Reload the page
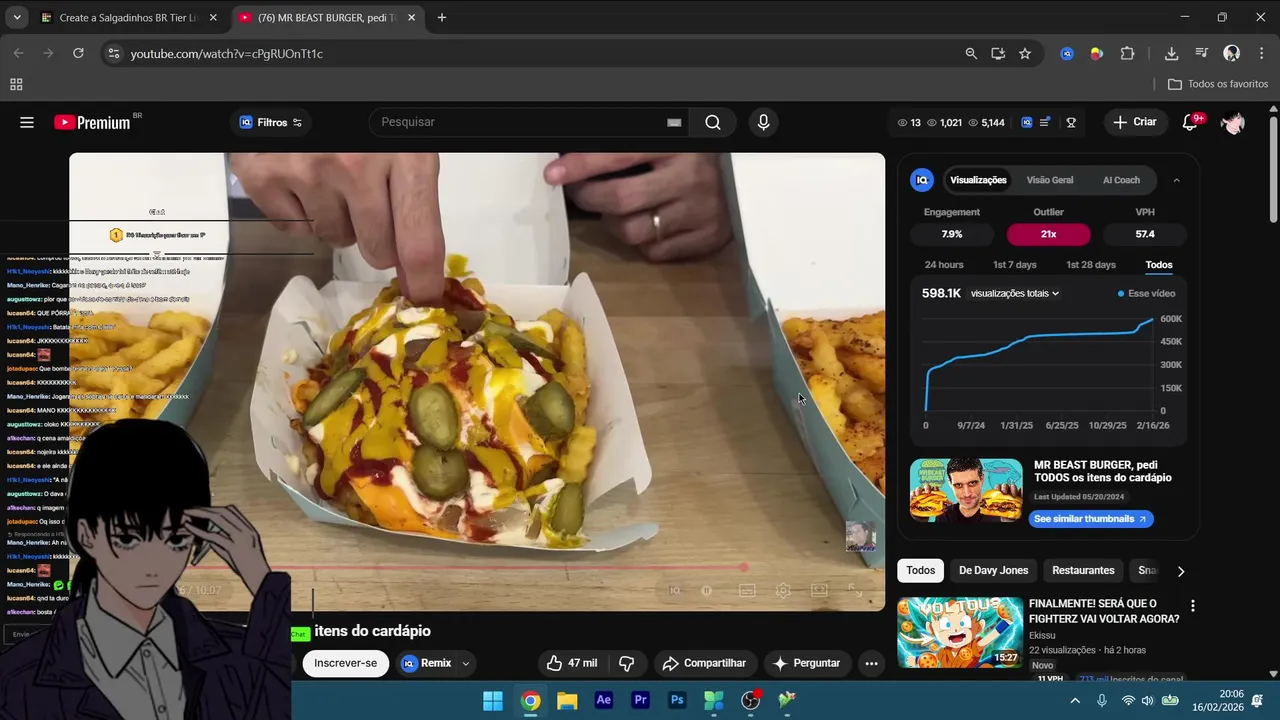Screen dimensions: 1280x720 click(x=78, y=53)
